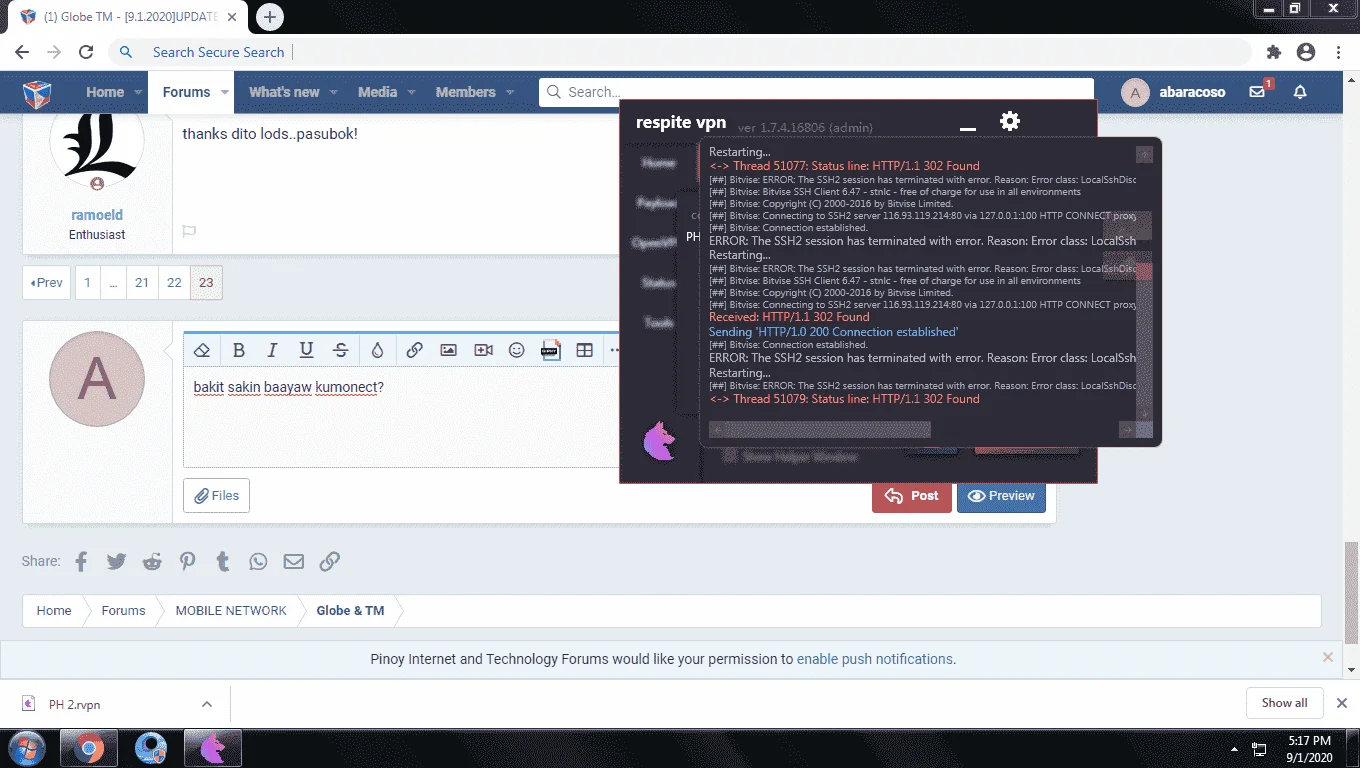Report ramoeld's post using flag icon

[x=189, y=231]
